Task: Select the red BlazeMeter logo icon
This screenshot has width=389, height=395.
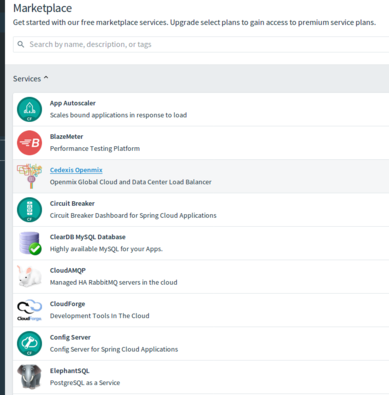Action: 29,143
